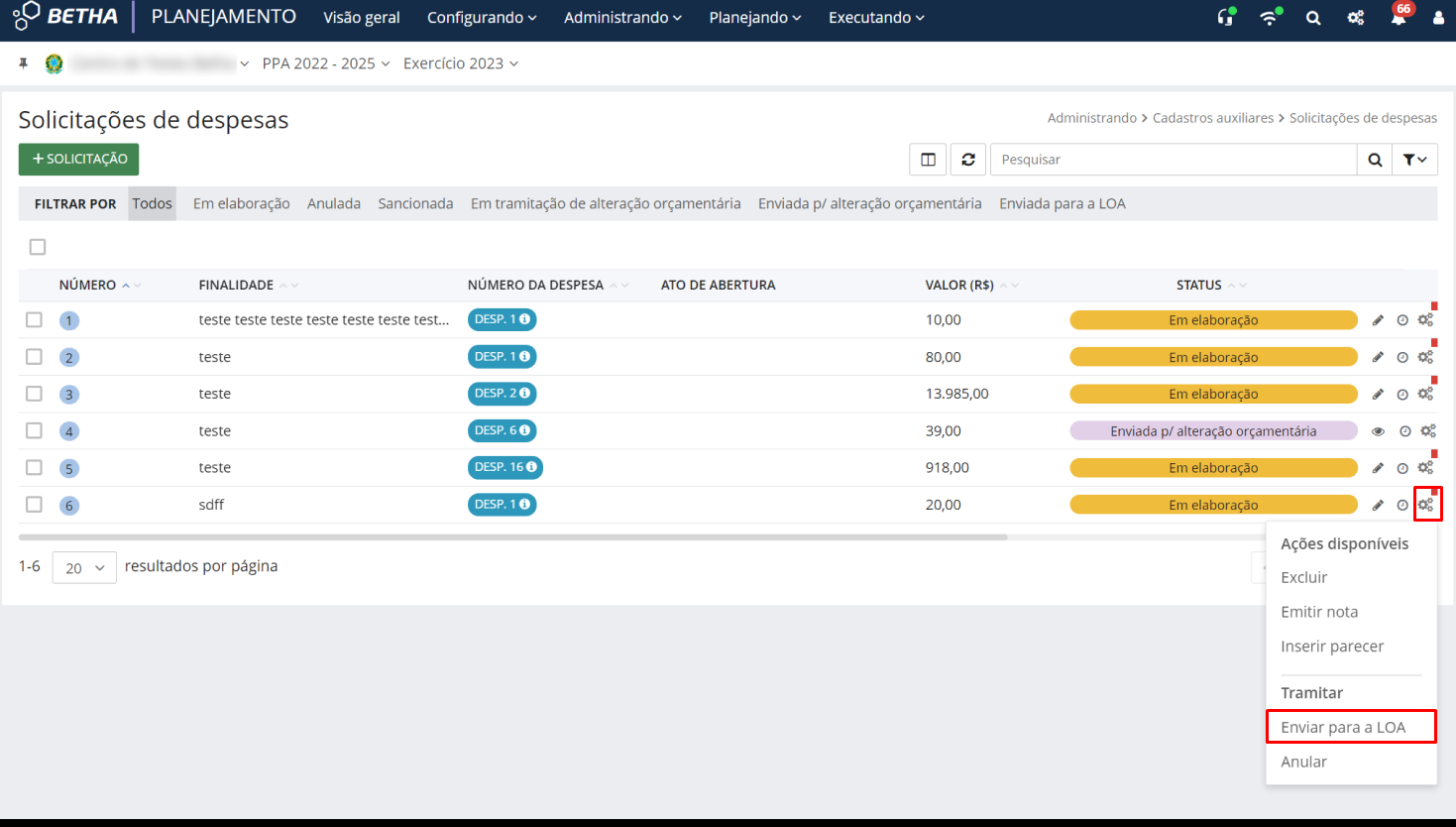Click the refresh list icon
Image resolution: width=1456 pixels, height=827 pixels.
(x=968, y=160)
